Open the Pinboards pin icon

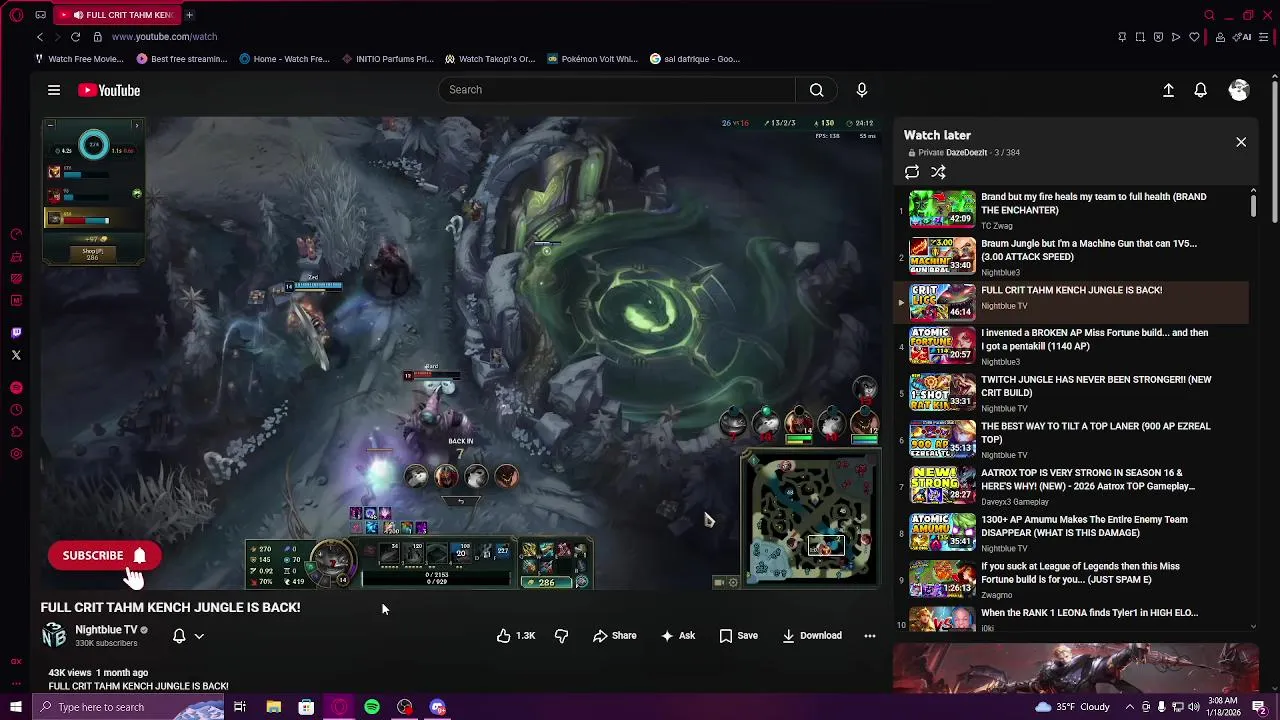(x=1122, y=37)
